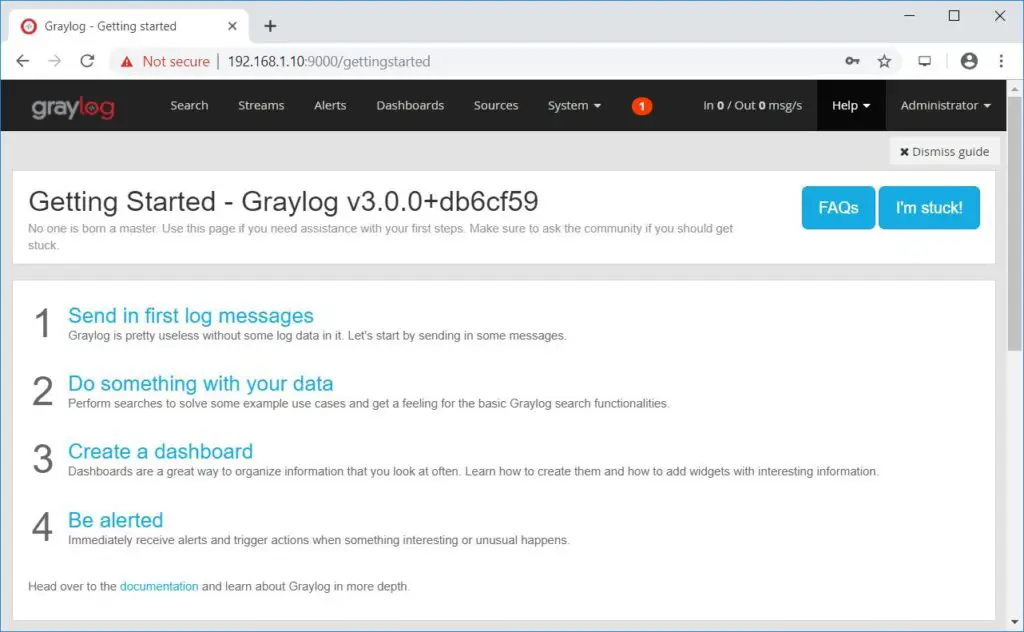Click the Graylog logo in navbar

(73, 108)
